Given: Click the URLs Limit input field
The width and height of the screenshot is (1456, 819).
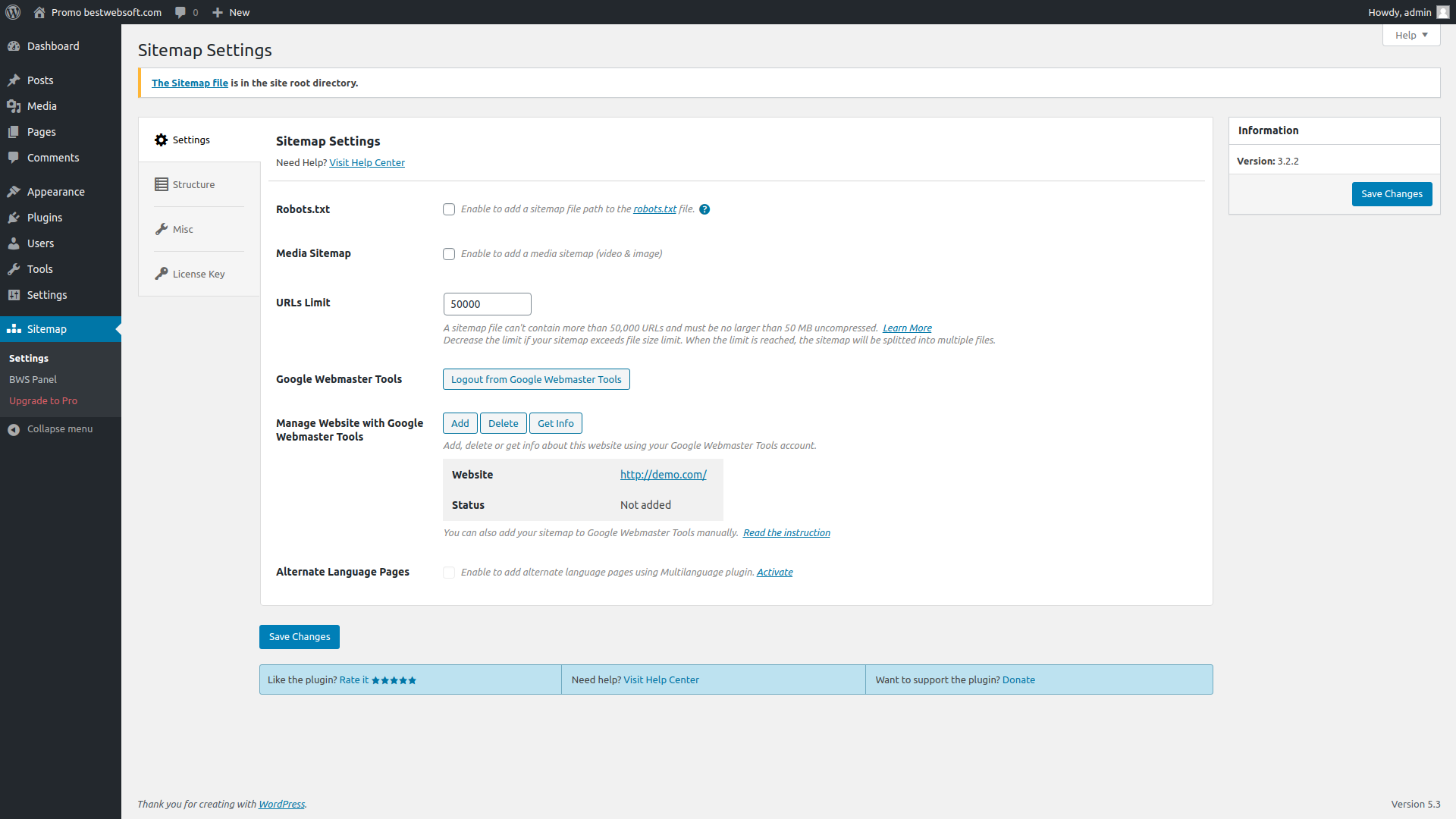Looking at the screenshot, I should [x=487, y=304].
